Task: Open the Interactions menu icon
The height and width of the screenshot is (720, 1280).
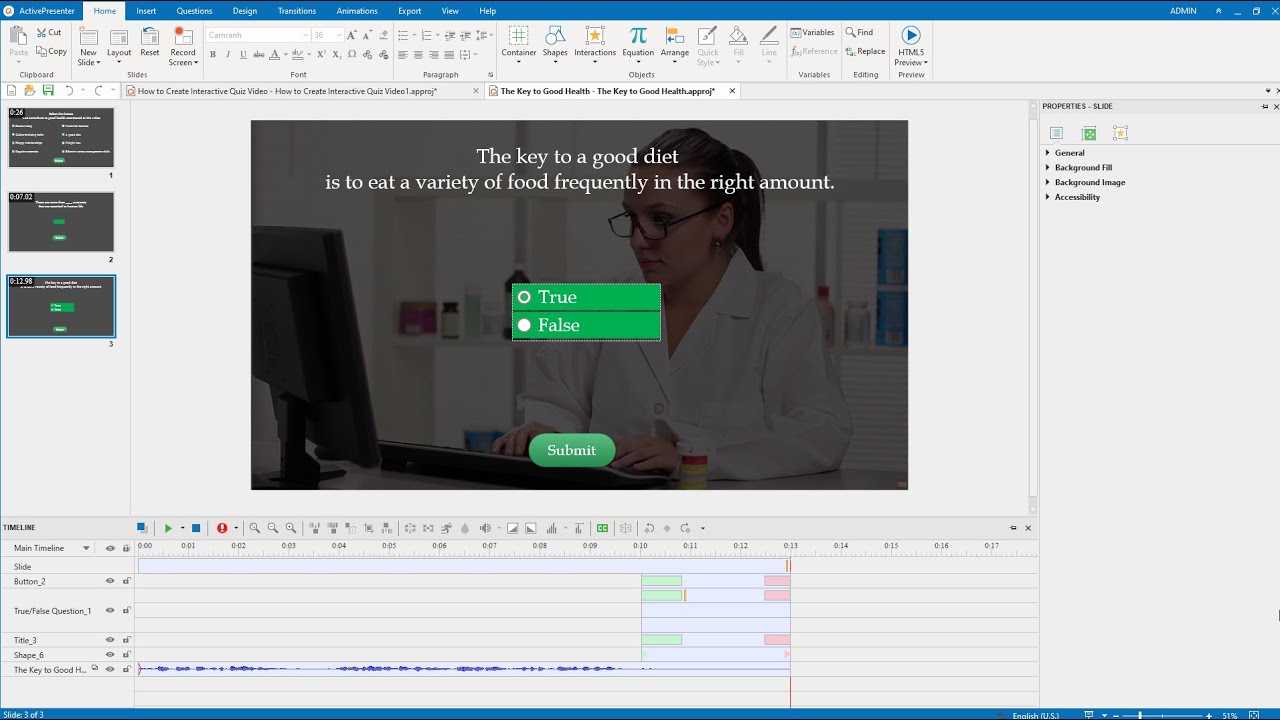Action: pos(595,36)
